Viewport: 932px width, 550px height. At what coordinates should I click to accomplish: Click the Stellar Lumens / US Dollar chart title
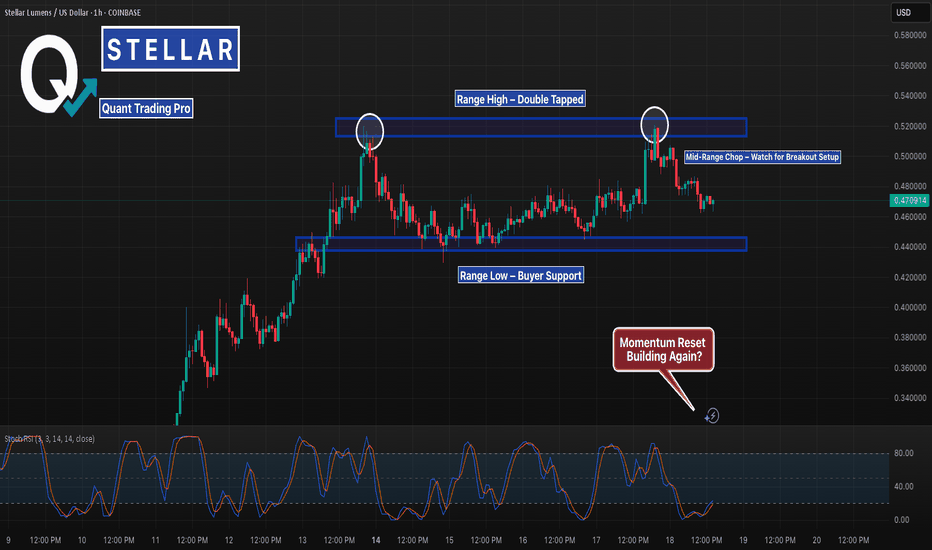pyautogui.click(x=73, y=12)
